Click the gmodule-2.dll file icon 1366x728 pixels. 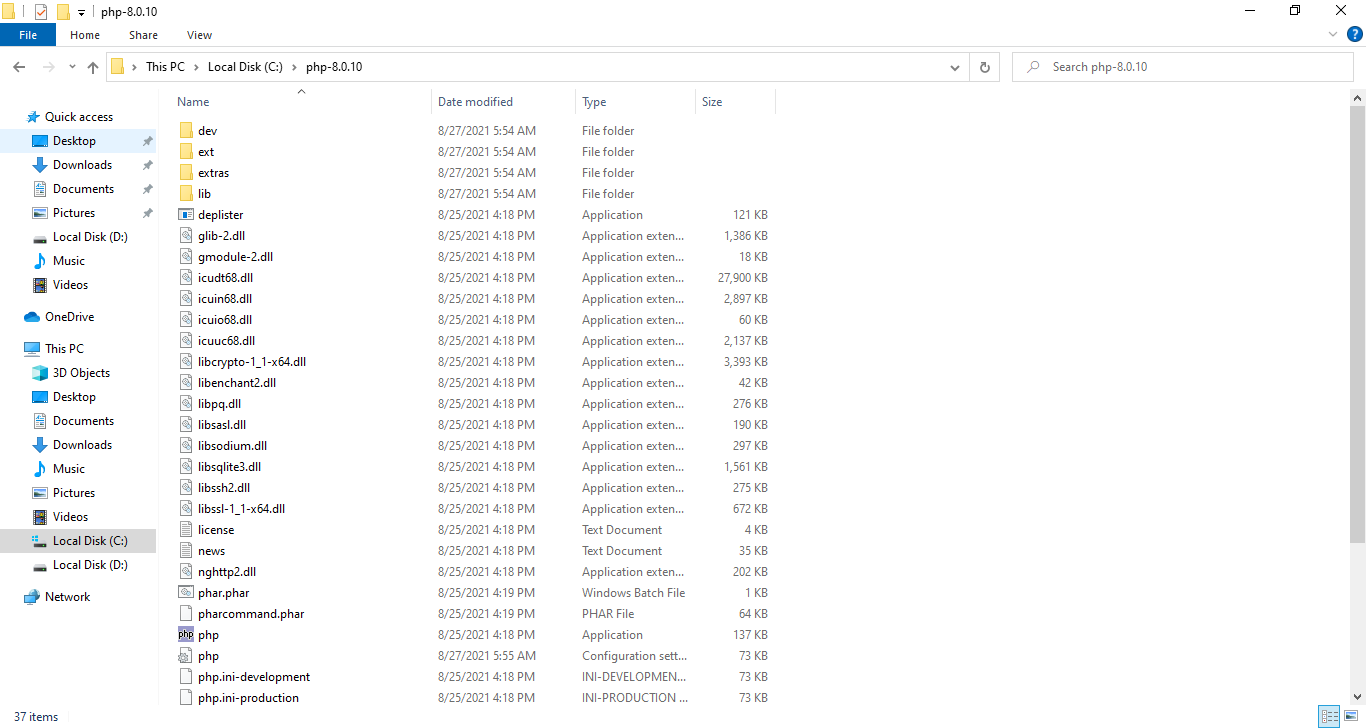click(186, 257)
